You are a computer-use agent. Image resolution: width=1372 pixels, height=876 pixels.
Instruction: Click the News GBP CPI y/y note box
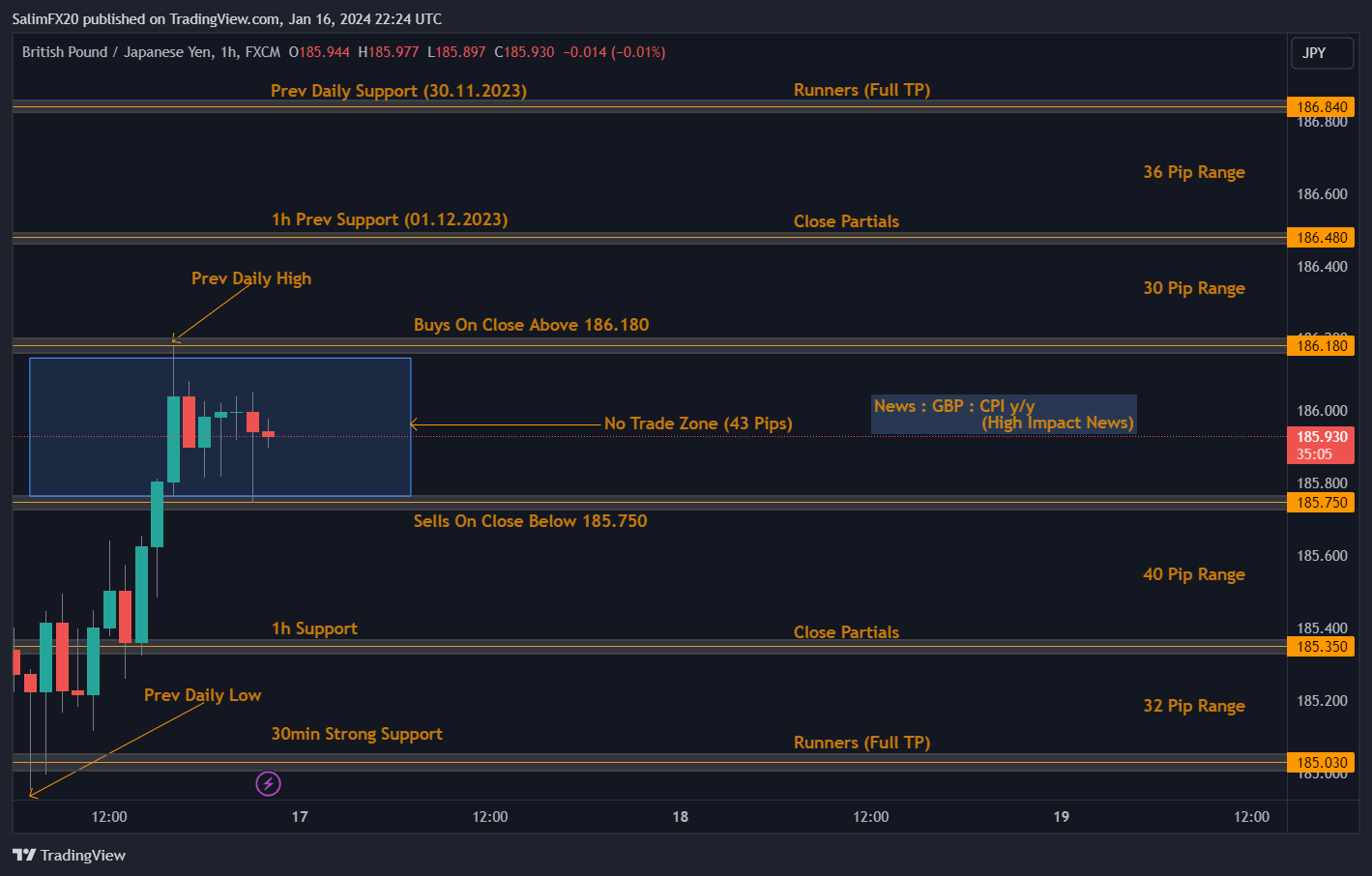pos(1004,414)
